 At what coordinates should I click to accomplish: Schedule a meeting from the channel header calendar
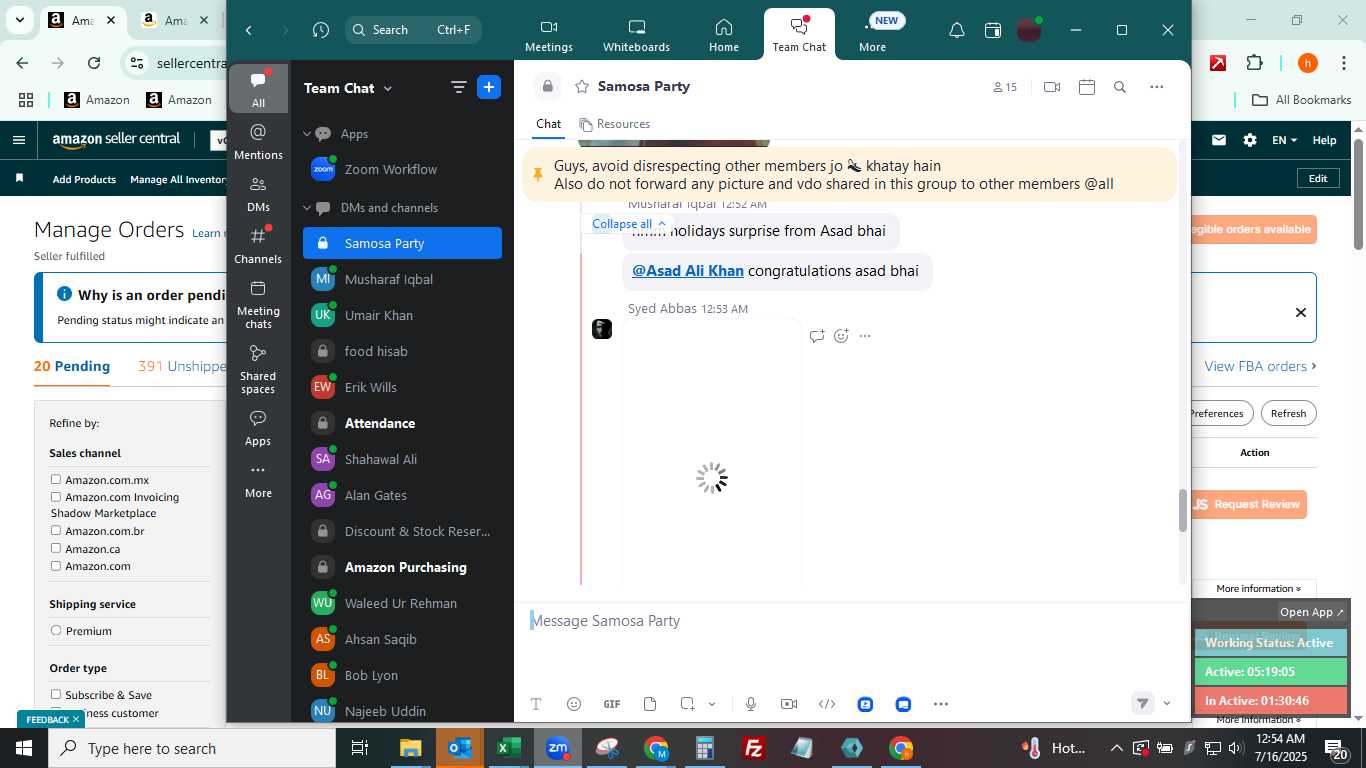tap(1087, 87)
